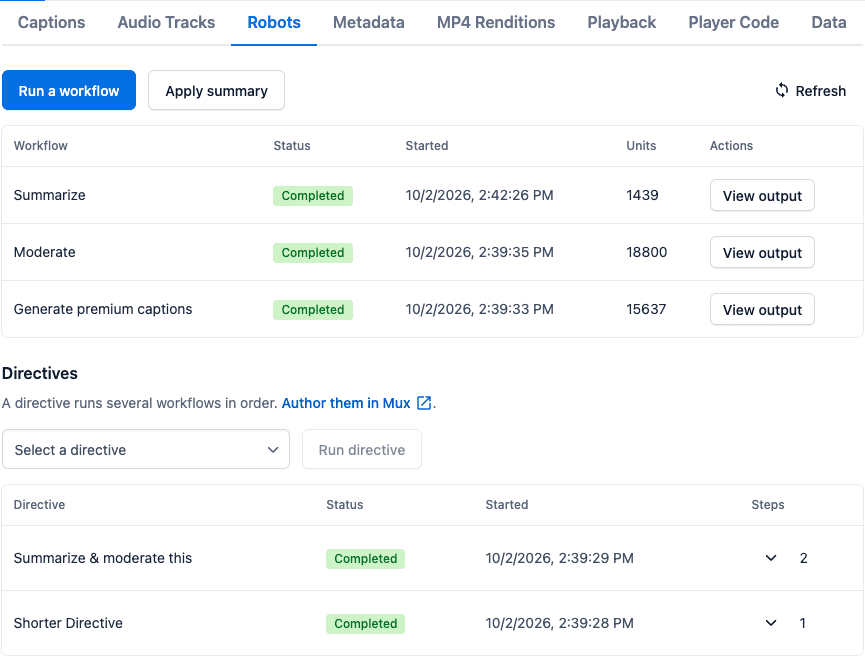865x657 pixels.
Task: Click the Refresh circular arrows icon
Action: (x=782, y=90)
